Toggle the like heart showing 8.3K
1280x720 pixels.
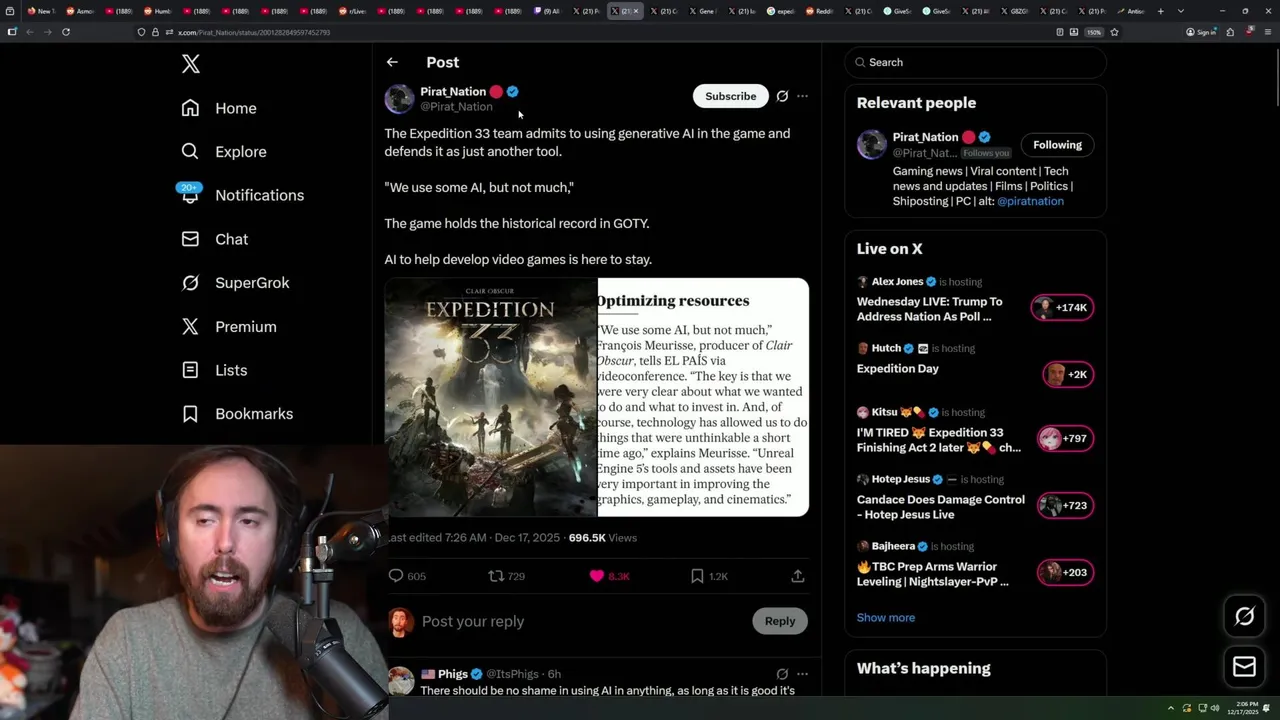[597, 576]
